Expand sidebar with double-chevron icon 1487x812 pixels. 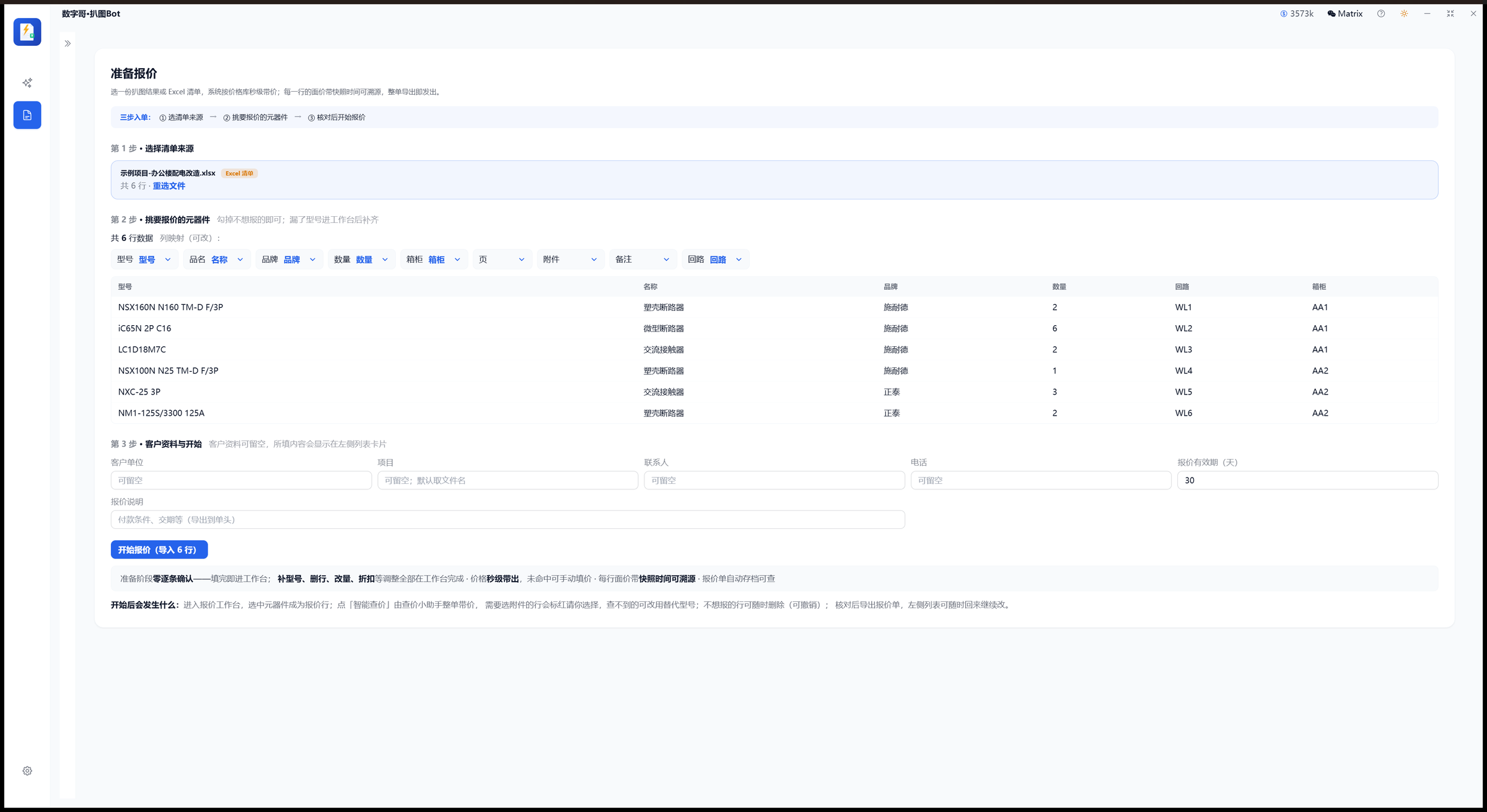[x=68, y=43]
